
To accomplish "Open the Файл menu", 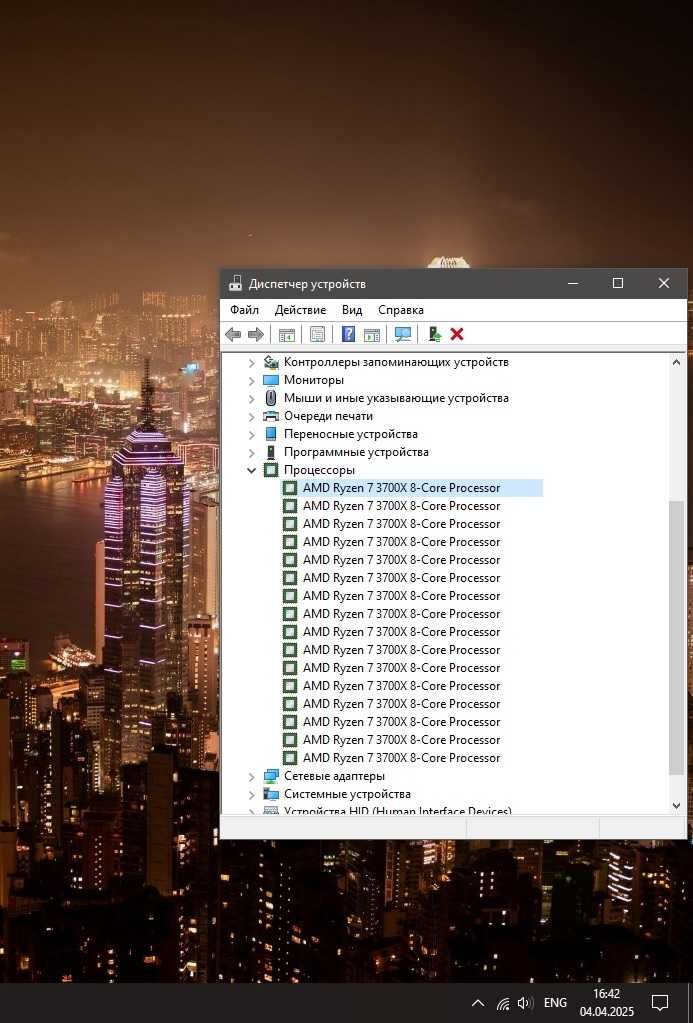I will [x=244, y=310].
